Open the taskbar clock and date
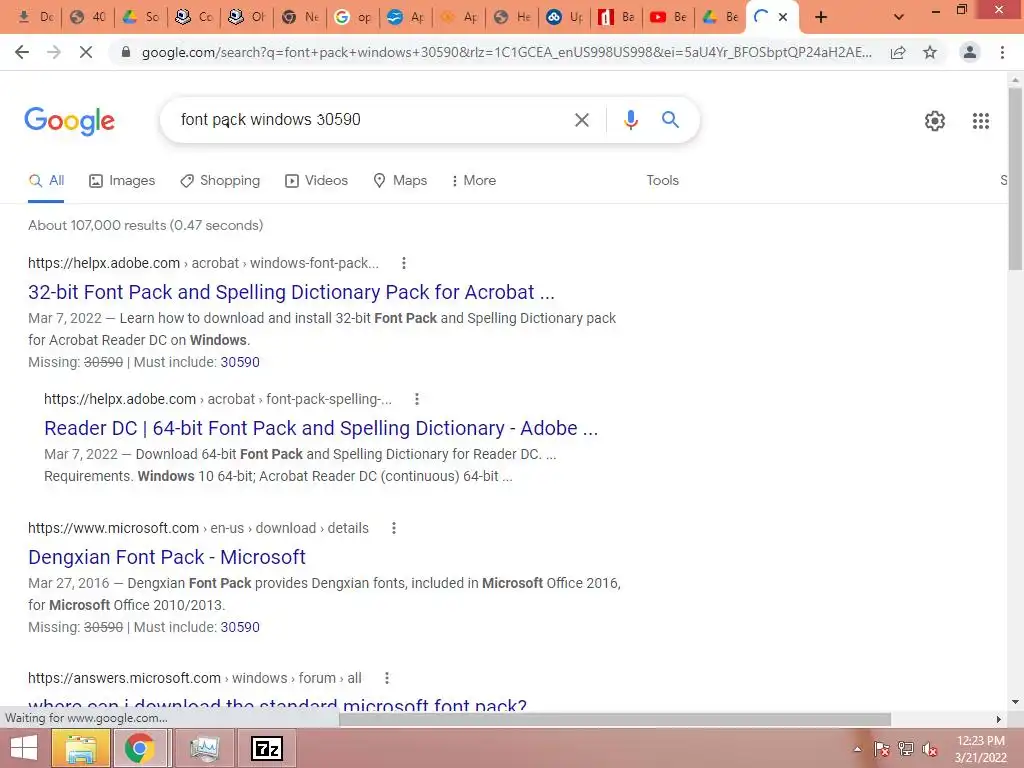1024x768 pixels. [980, 749]
